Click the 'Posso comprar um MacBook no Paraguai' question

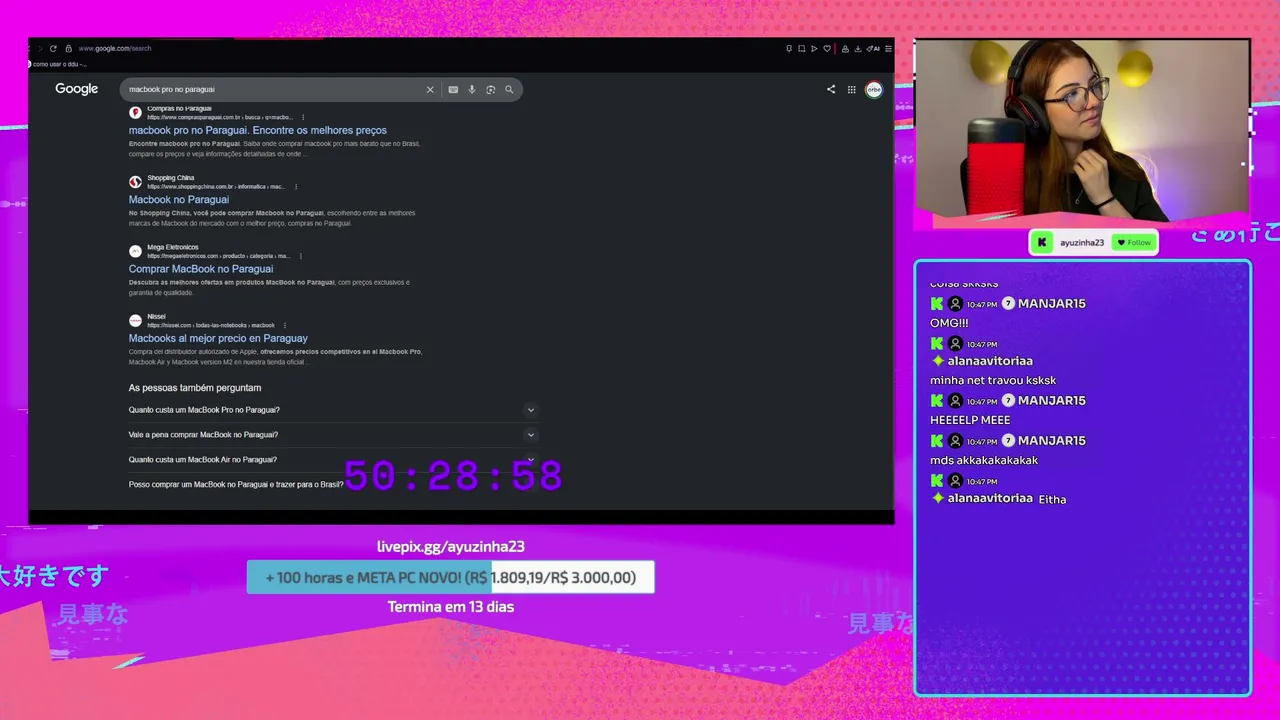[236, 485]
